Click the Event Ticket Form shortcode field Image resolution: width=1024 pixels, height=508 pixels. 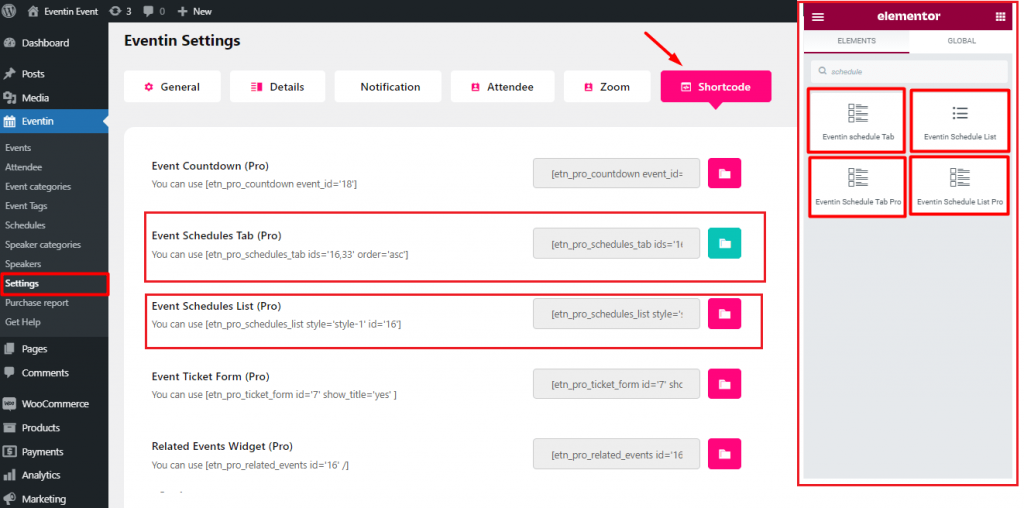point(616,384)
